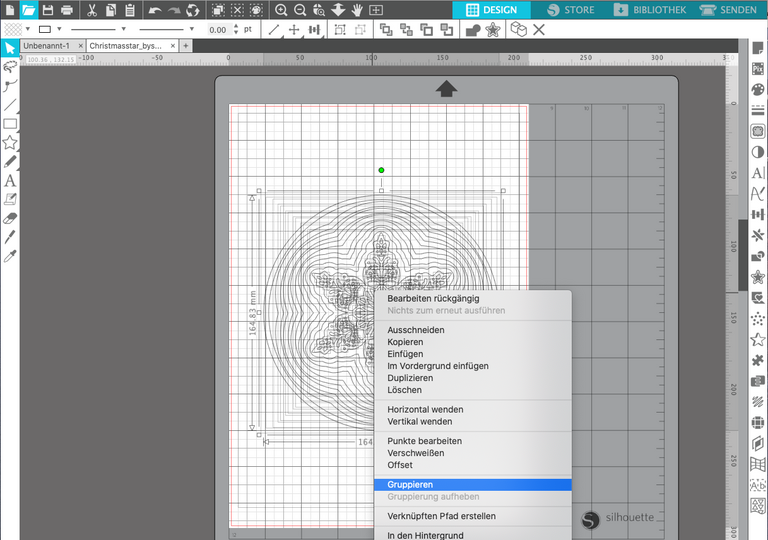The image size is (768, 540).
Task: Select the Pan hand tool in top toolbar
Action: (x=357, y=10)
